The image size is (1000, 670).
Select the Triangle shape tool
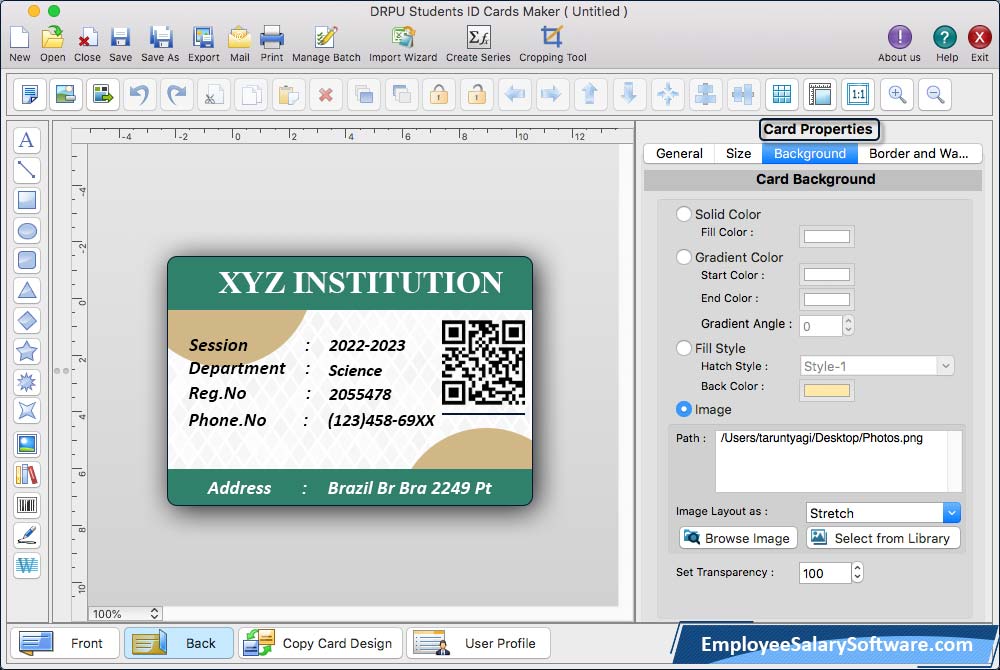tap(27, 291)
